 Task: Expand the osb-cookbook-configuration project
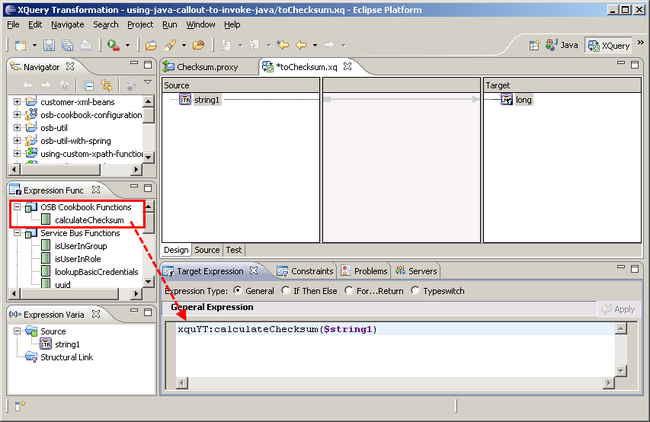[x=17, y=114]
